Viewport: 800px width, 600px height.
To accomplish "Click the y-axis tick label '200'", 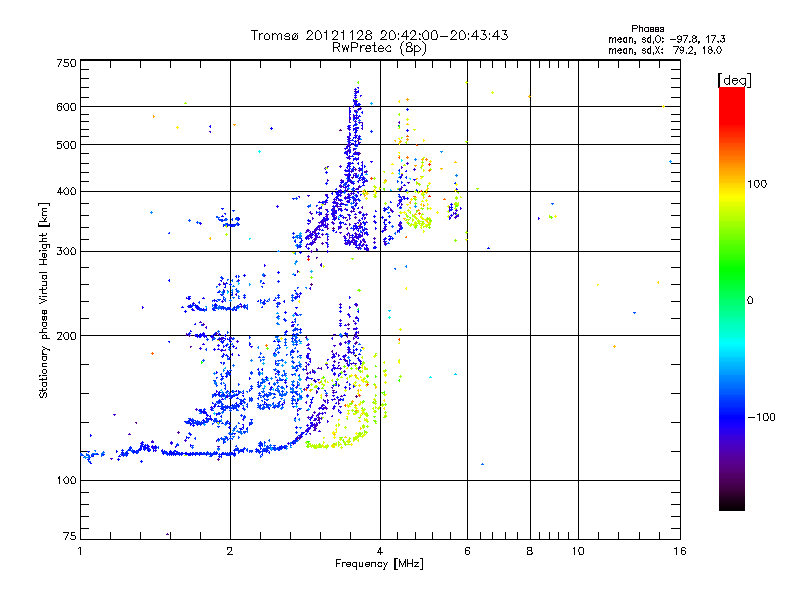I will [x=67, y=336].
